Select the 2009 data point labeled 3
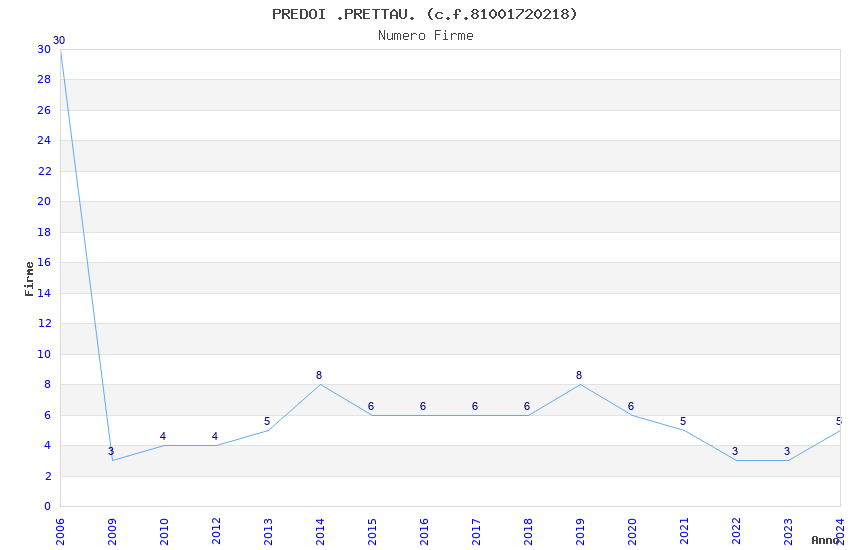This screenshot has width=850, height=550. tap(112, 461)
